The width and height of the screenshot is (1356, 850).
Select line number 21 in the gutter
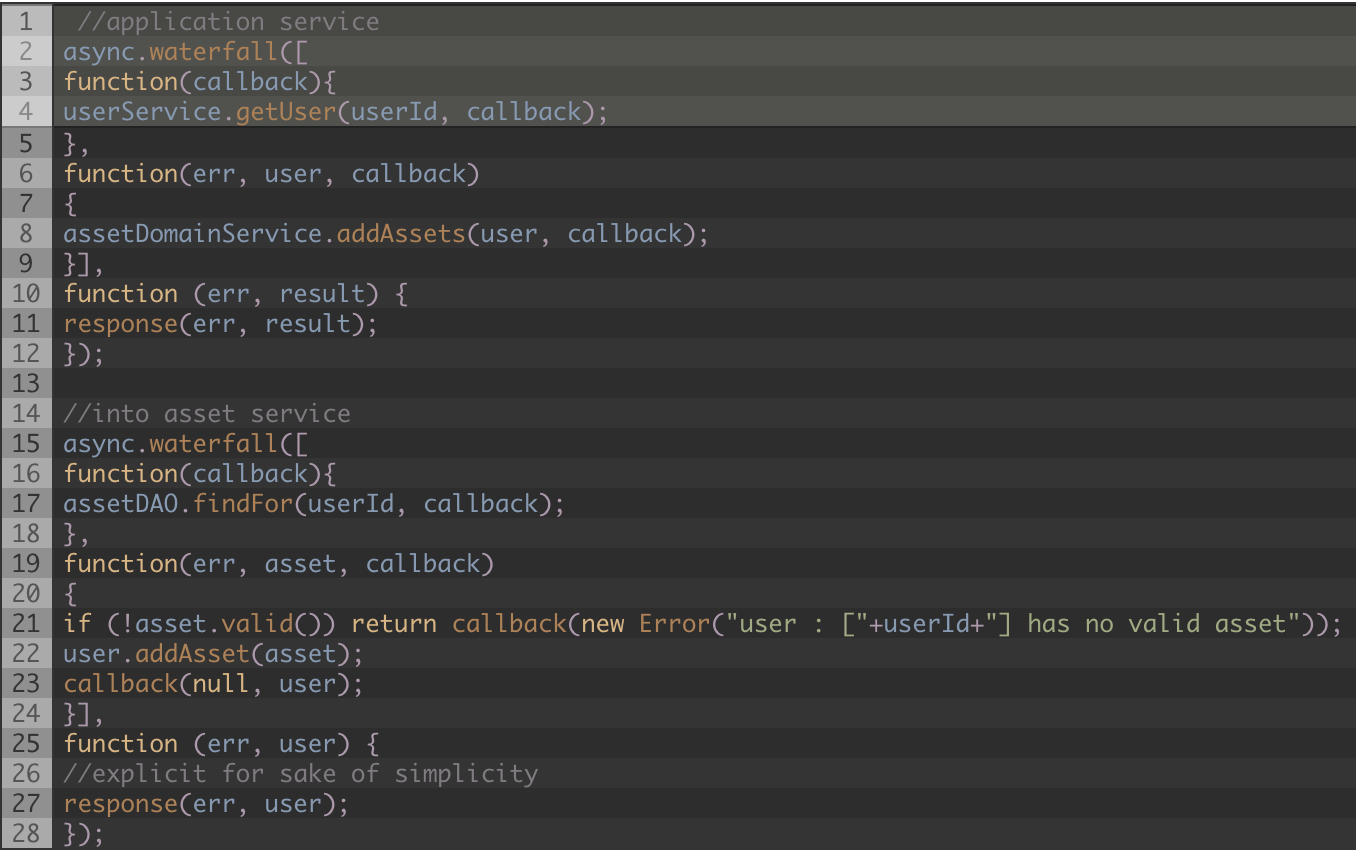tap(26, 624)
